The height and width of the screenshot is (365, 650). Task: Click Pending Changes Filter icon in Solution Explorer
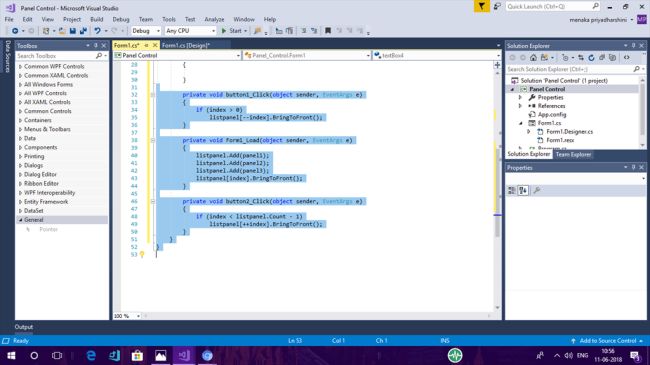565,58
